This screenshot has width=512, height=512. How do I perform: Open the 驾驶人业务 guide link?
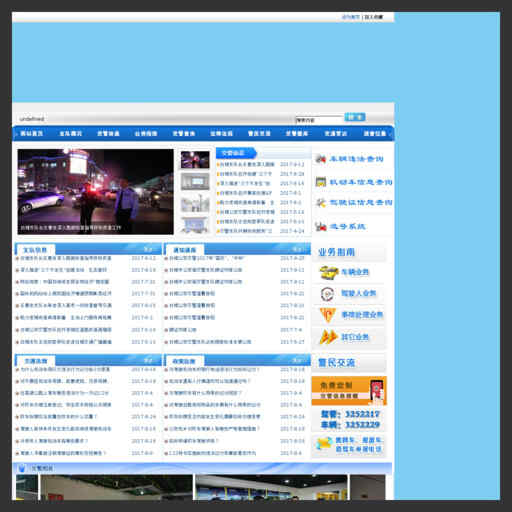(358, 293)
